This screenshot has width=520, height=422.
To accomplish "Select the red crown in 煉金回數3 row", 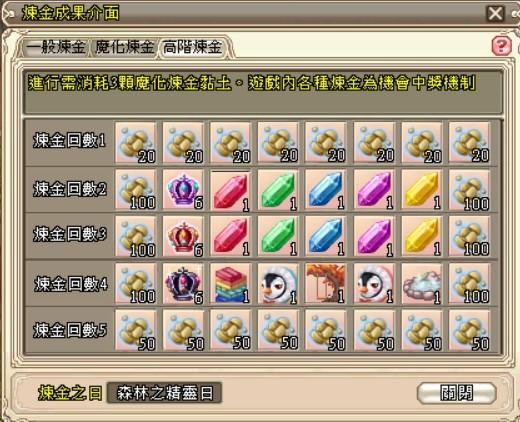I will [183, 237].
